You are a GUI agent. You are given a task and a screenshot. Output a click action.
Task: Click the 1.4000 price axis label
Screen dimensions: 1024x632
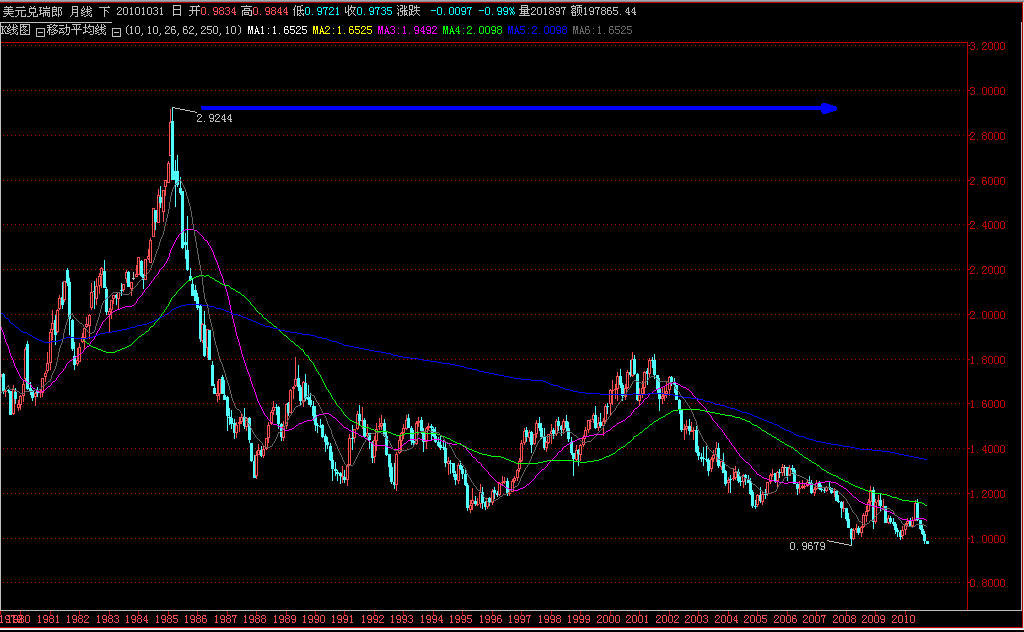pos(987,449)
